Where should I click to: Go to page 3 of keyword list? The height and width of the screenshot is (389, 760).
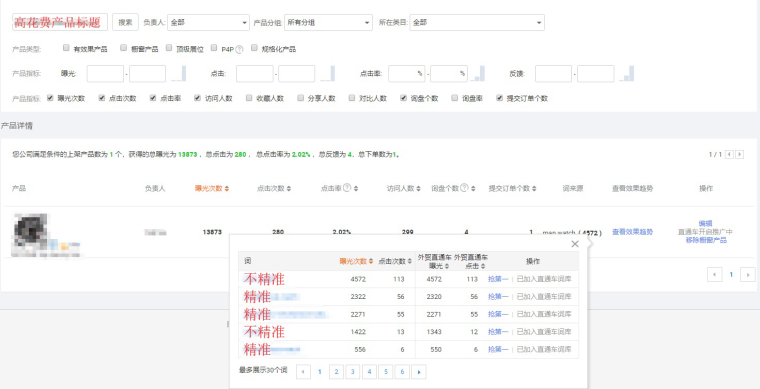[x=353, y=372]
